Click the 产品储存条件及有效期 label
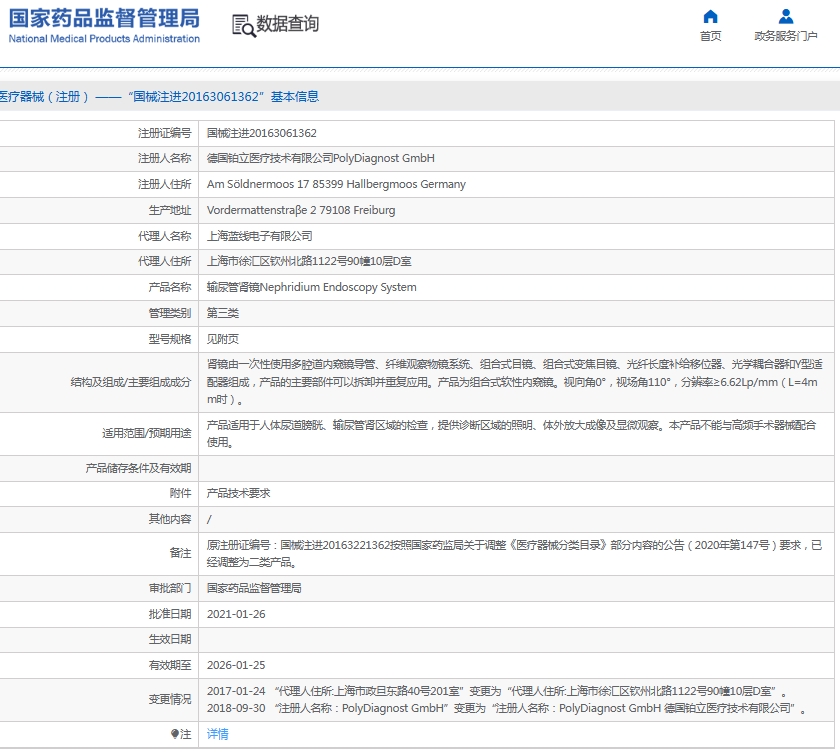This screenshot has height=754, width=840. click(x=138, y=468)
